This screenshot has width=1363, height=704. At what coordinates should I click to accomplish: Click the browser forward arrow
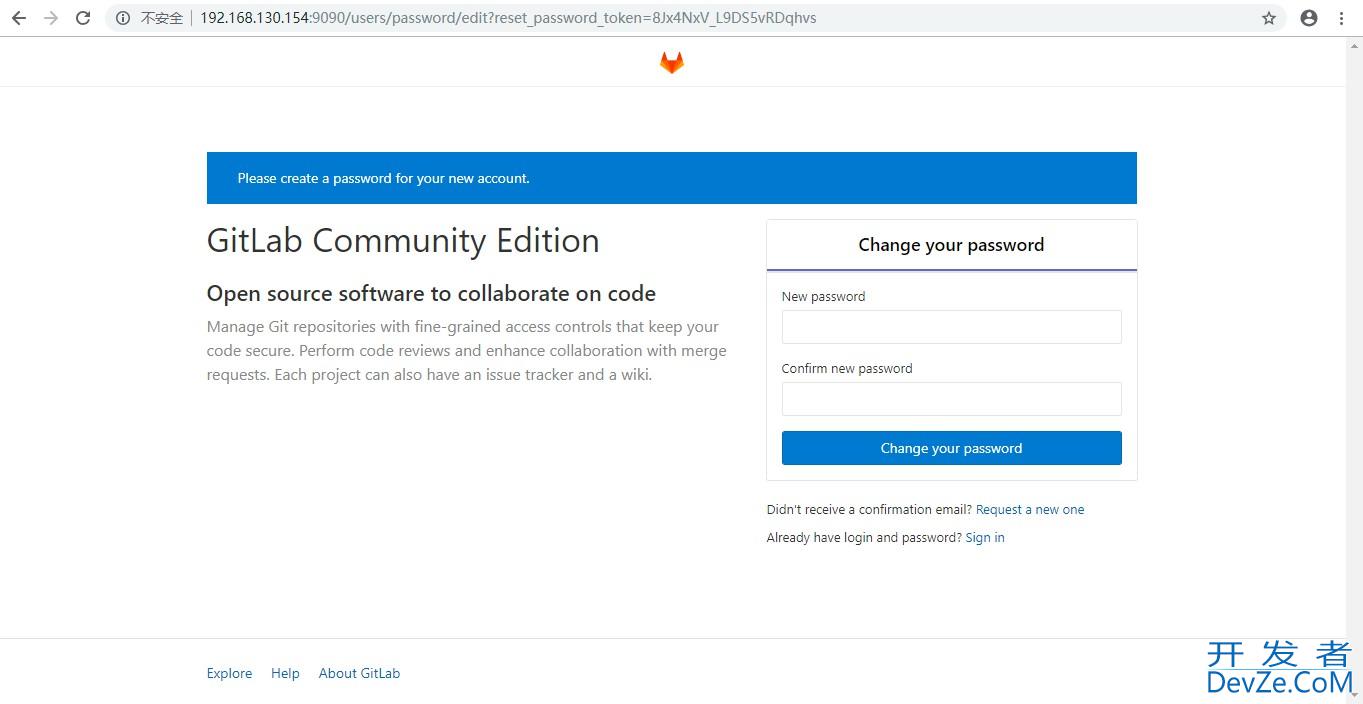point(51,18)
